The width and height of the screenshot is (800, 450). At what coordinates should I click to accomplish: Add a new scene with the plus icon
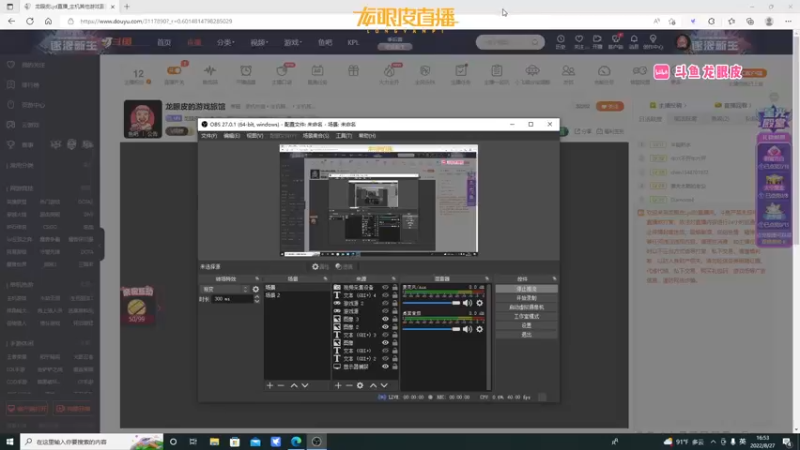click(x=270, y=386)
